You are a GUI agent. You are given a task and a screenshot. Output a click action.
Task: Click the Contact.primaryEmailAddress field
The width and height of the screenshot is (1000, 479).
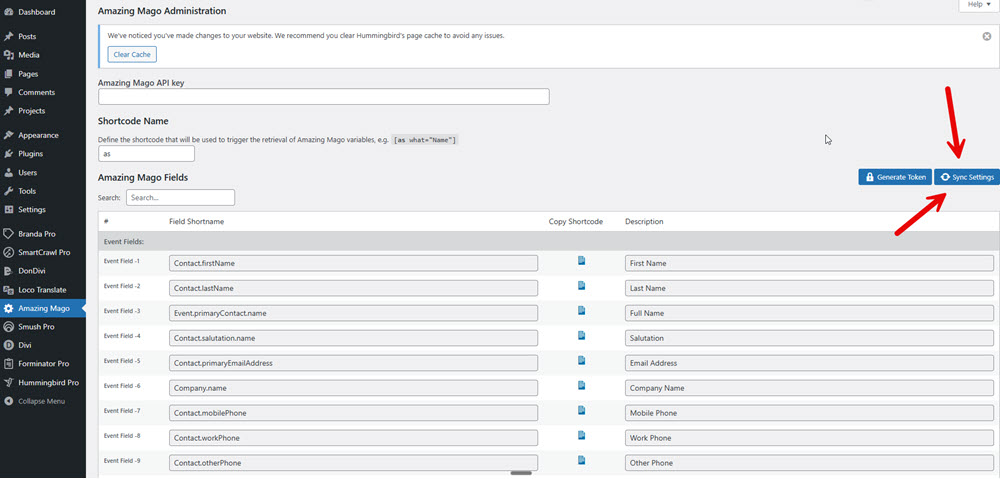point(353,363)
